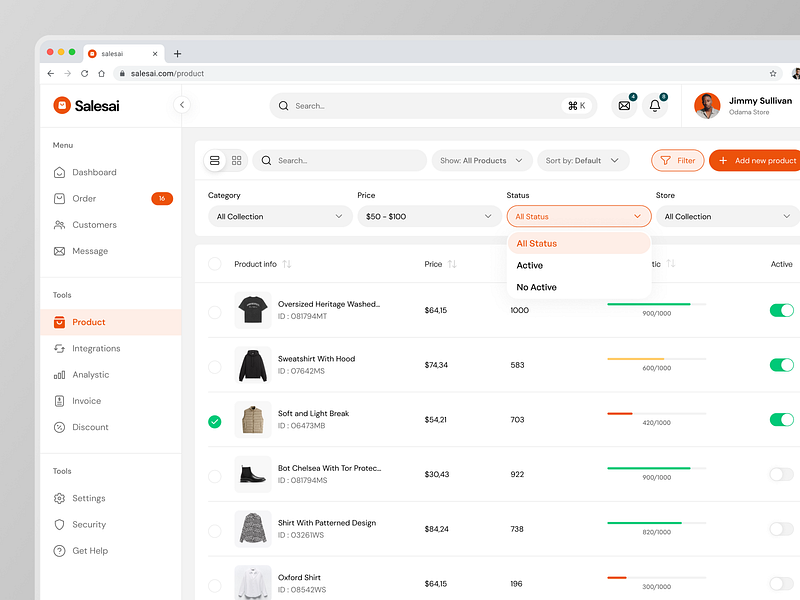Open the notifications bell icon

(655, 106)
